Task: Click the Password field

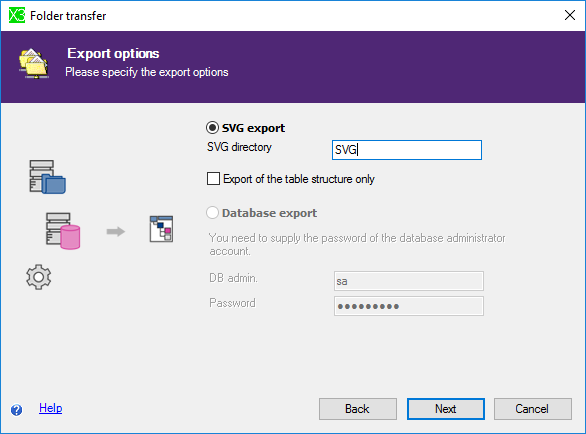Action: (x=409, y=306)
